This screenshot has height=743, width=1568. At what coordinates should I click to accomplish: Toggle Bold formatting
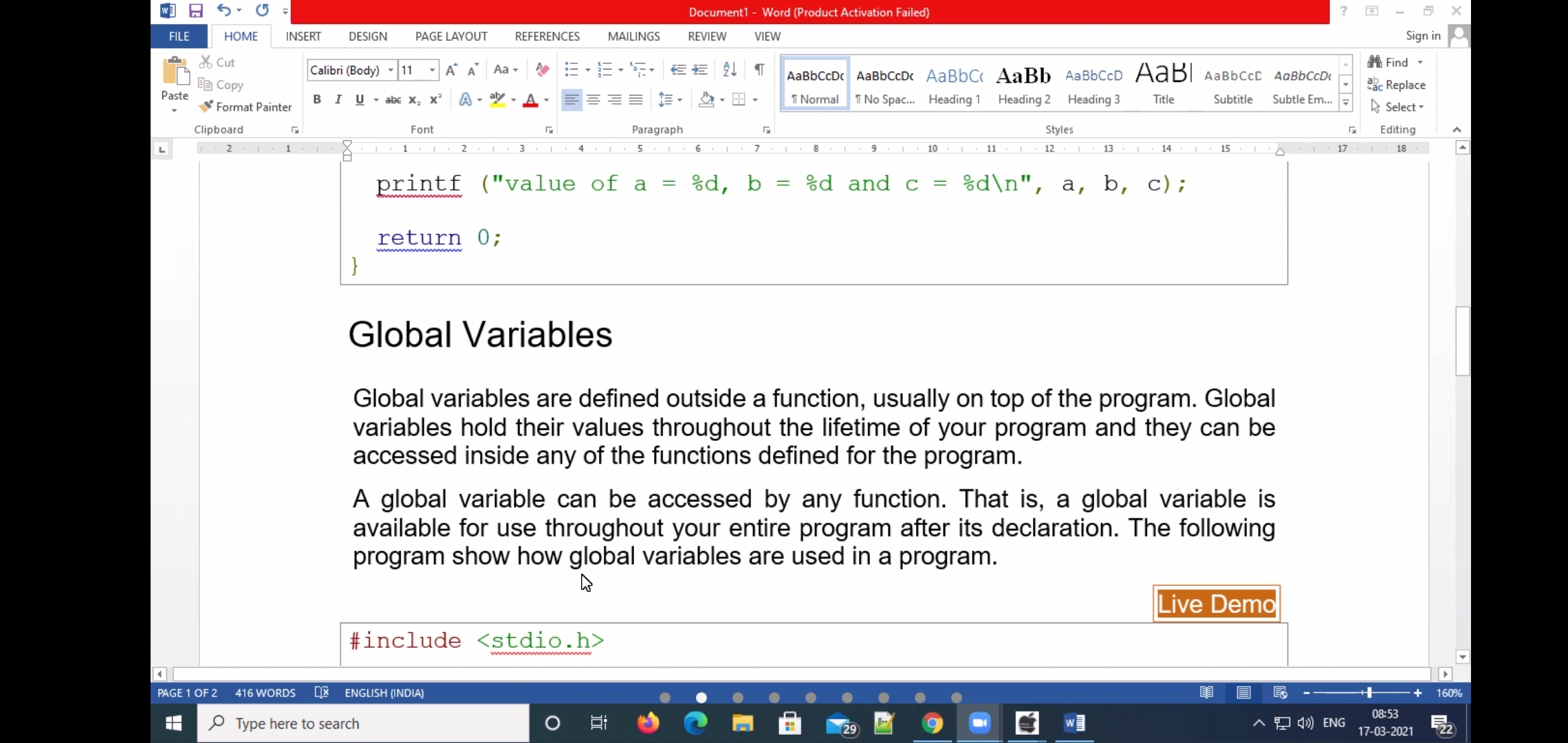point(317,100)
